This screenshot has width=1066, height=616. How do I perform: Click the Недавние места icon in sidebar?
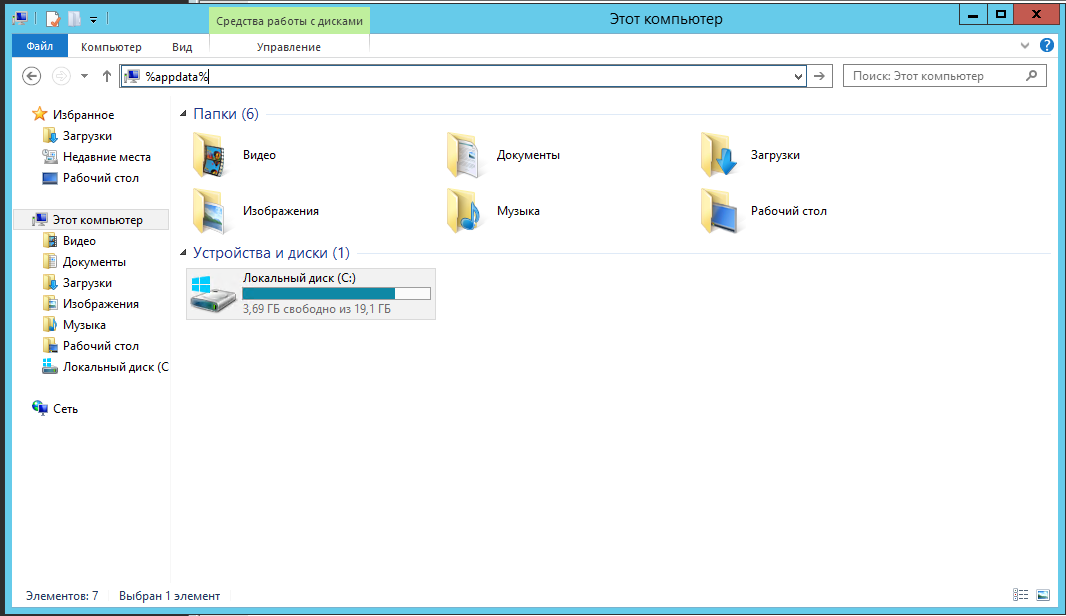[x=50, y=157]
